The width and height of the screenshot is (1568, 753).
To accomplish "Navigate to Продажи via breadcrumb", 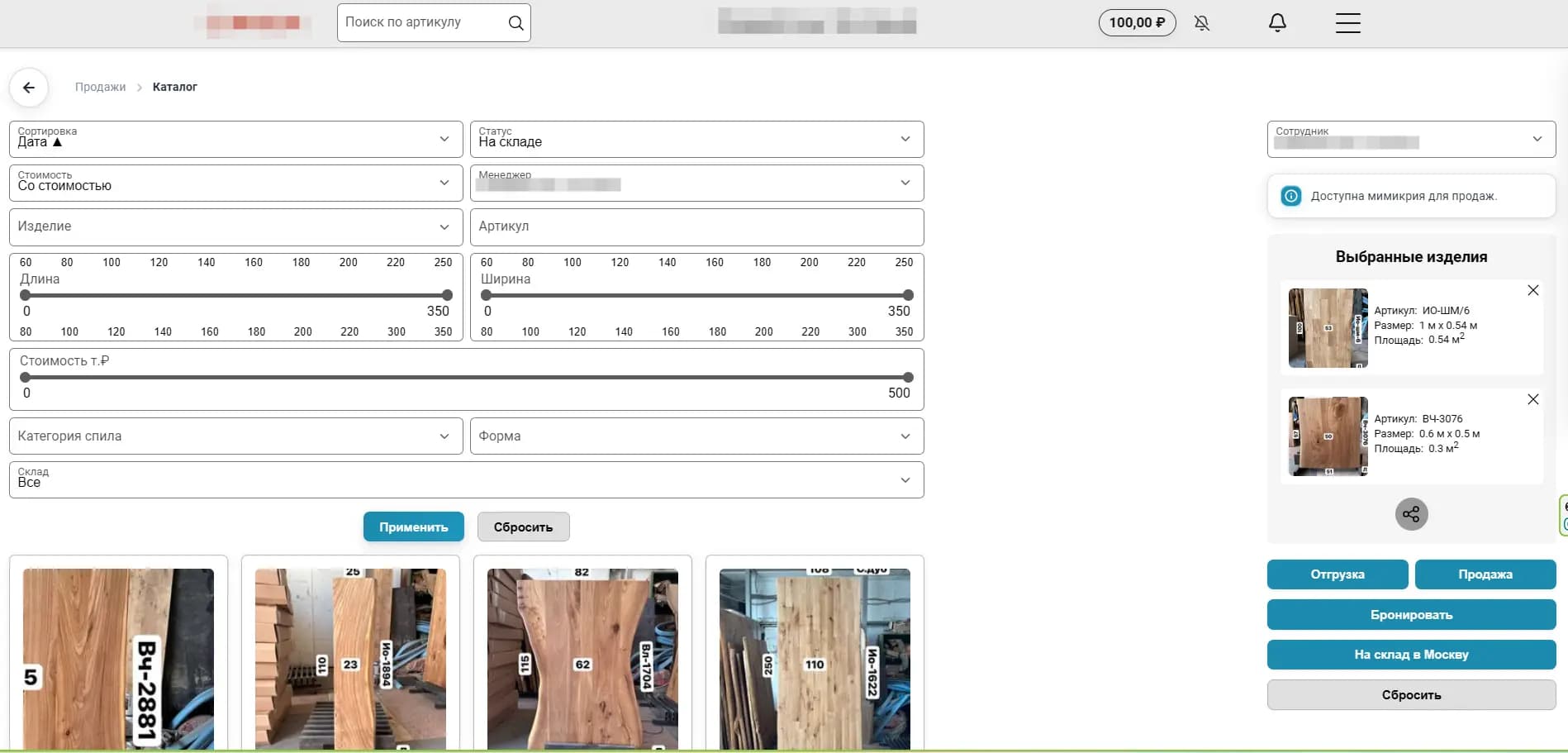I will 100,86.
